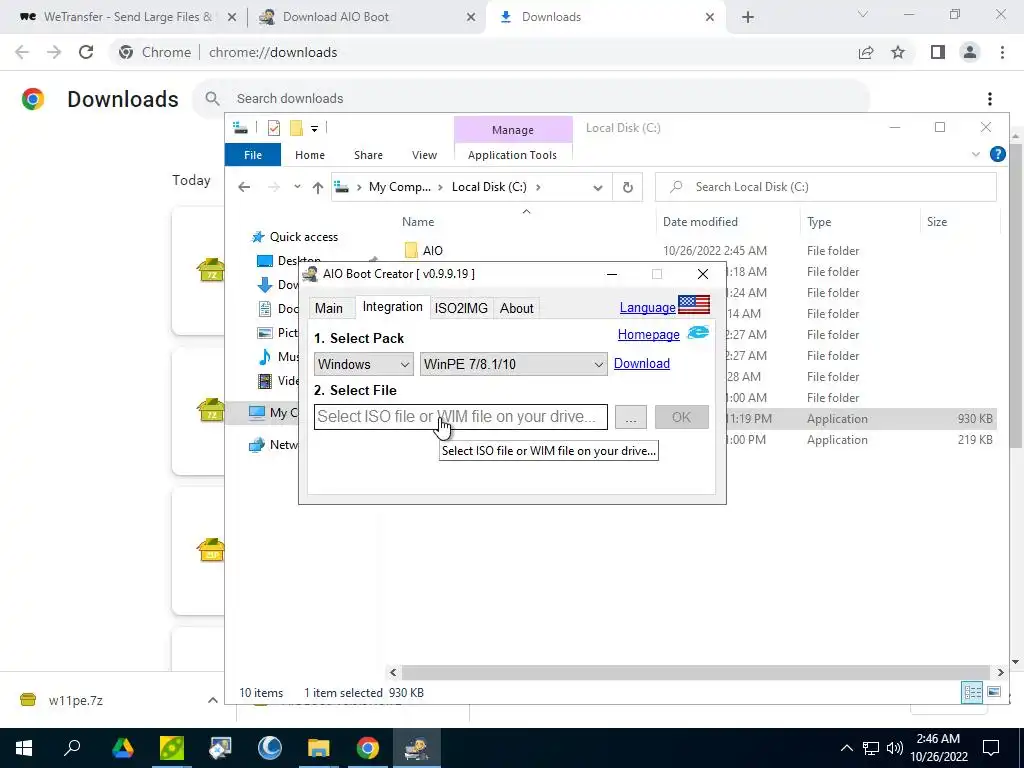Go up one folder level in Explorer
1024x768 pixels.
[x=318, y=188]
